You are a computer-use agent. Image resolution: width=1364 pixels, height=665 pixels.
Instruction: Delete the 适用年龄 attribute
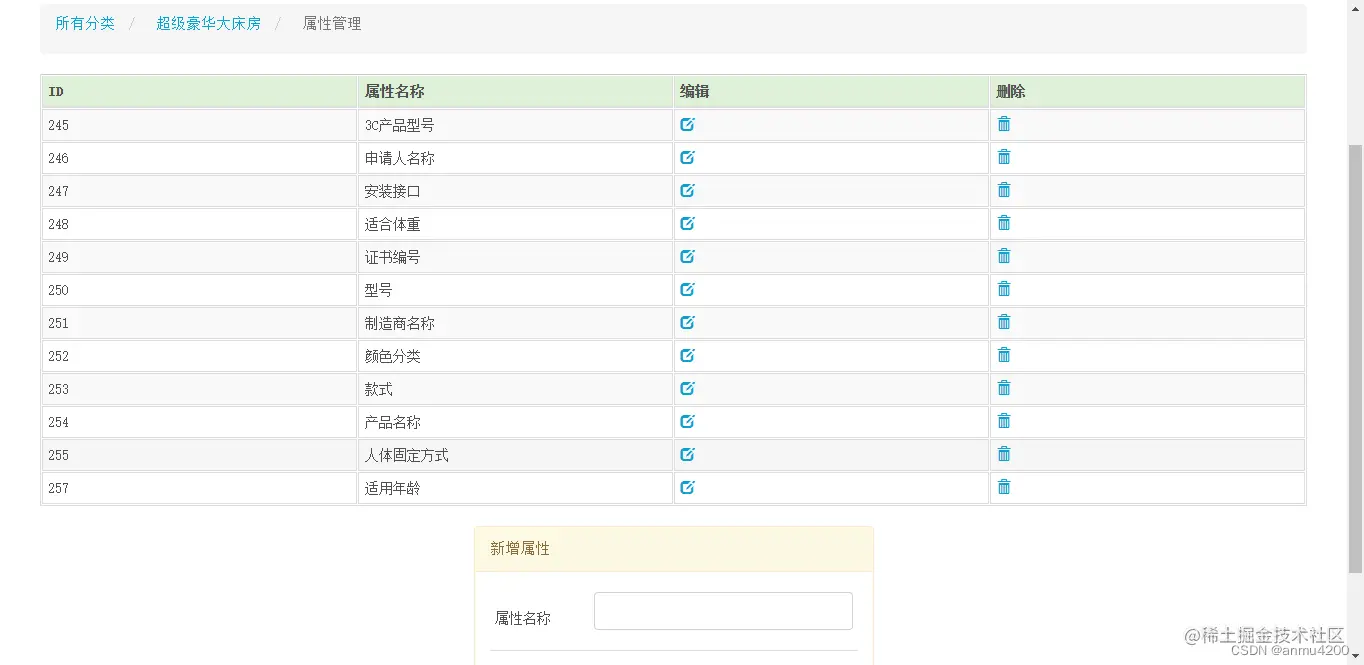[x=1004, y=487]
